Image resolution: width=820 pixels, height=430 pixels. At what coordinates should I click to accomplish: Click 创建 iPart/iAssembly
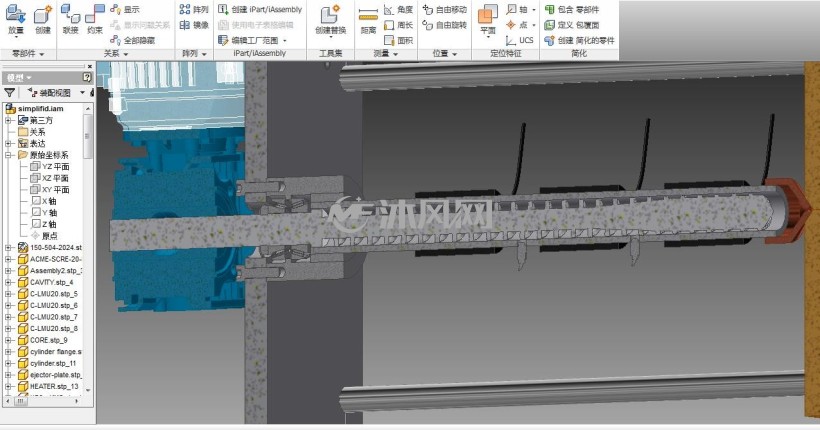260,9
